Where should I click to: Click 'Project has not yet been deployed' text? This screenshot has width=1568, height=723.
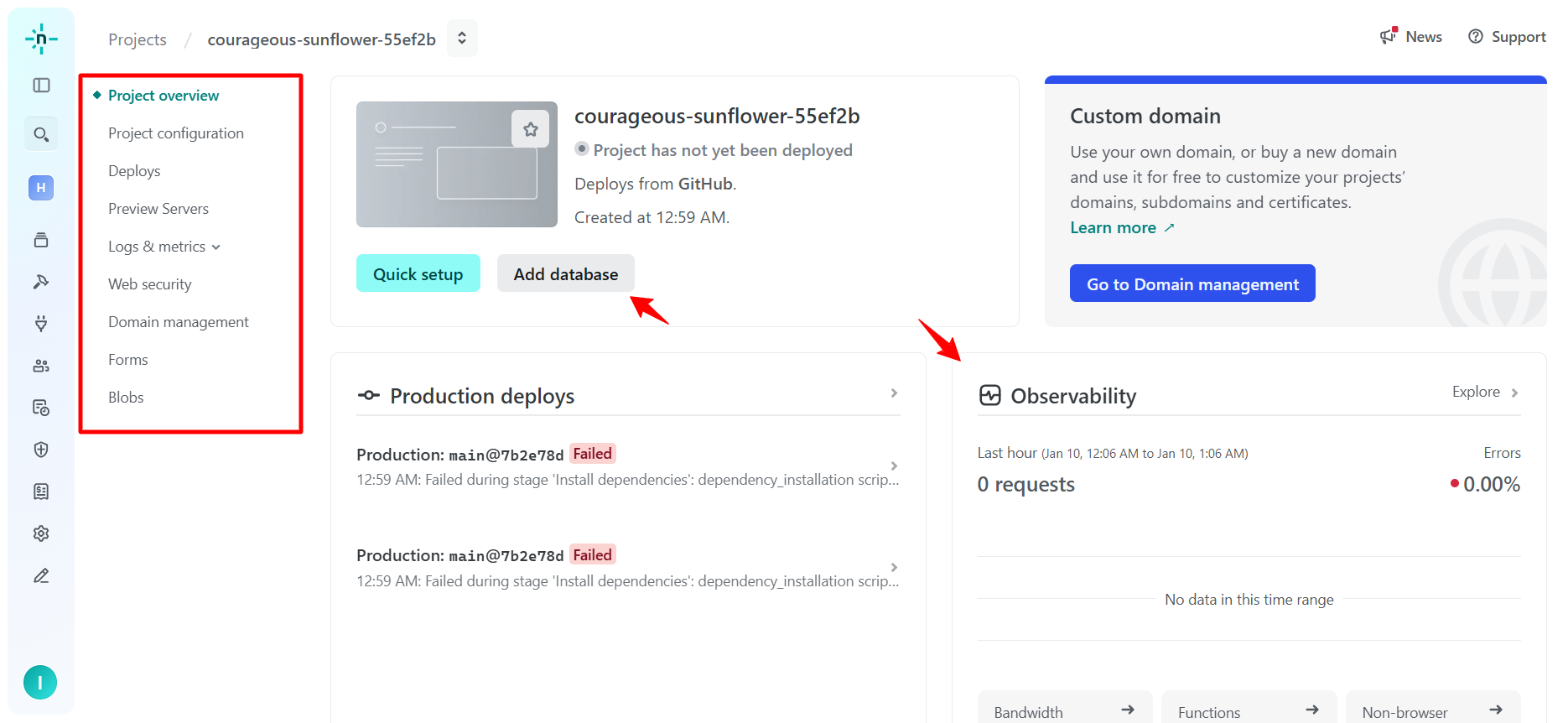coord(723,150)
